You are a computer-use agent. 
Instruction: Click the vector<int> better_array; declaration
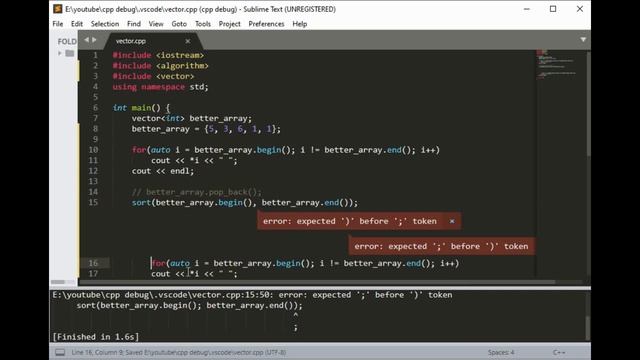(x=192, y=118)
